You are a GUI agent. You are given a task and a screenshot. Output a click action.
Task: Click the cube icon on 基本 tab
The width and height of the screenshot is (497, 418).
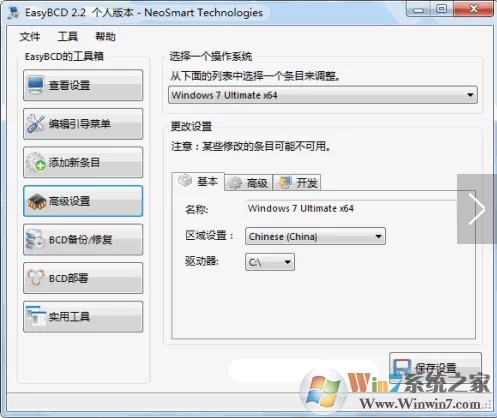click(185, 181)
